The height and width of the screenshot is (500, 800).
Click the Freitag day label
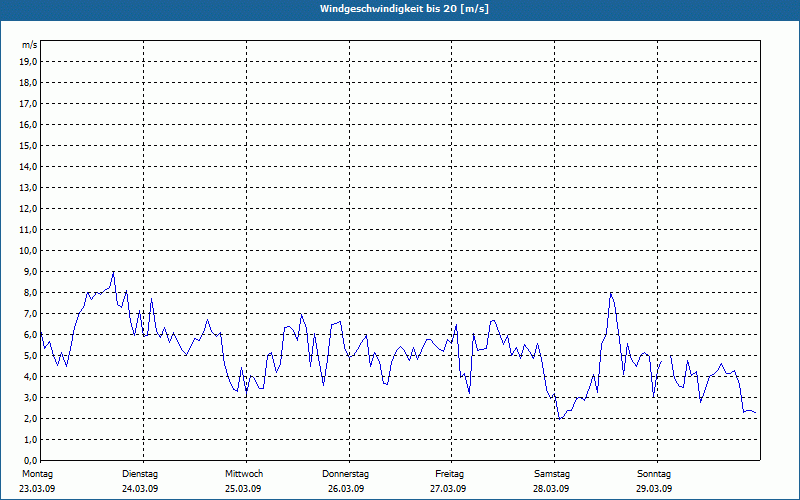[449, 474]
